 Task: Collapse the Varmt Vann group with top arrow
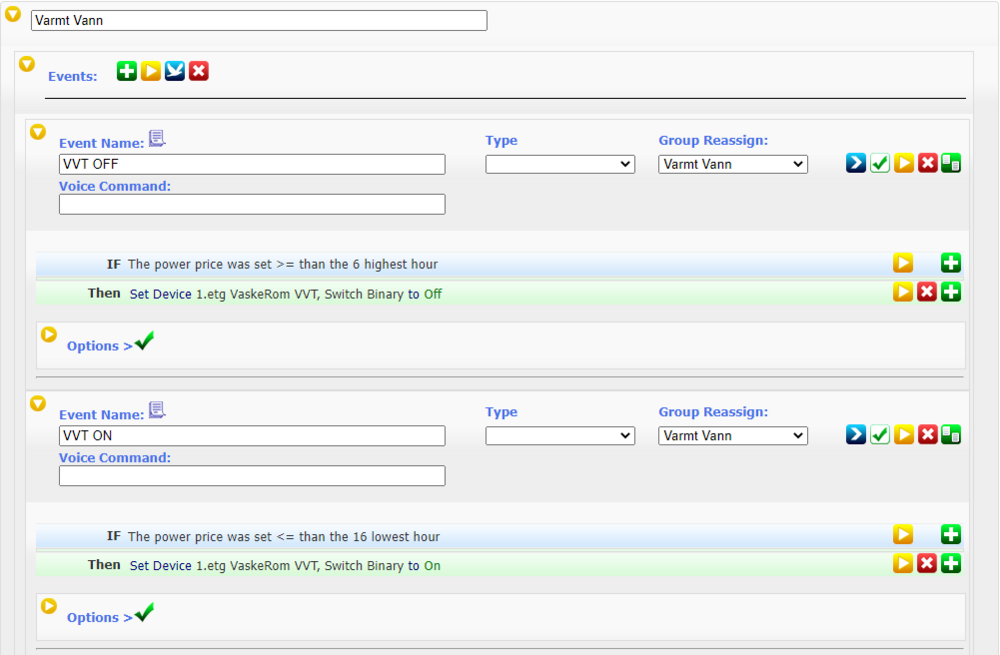pyautogui.click(x=13, y=14)
